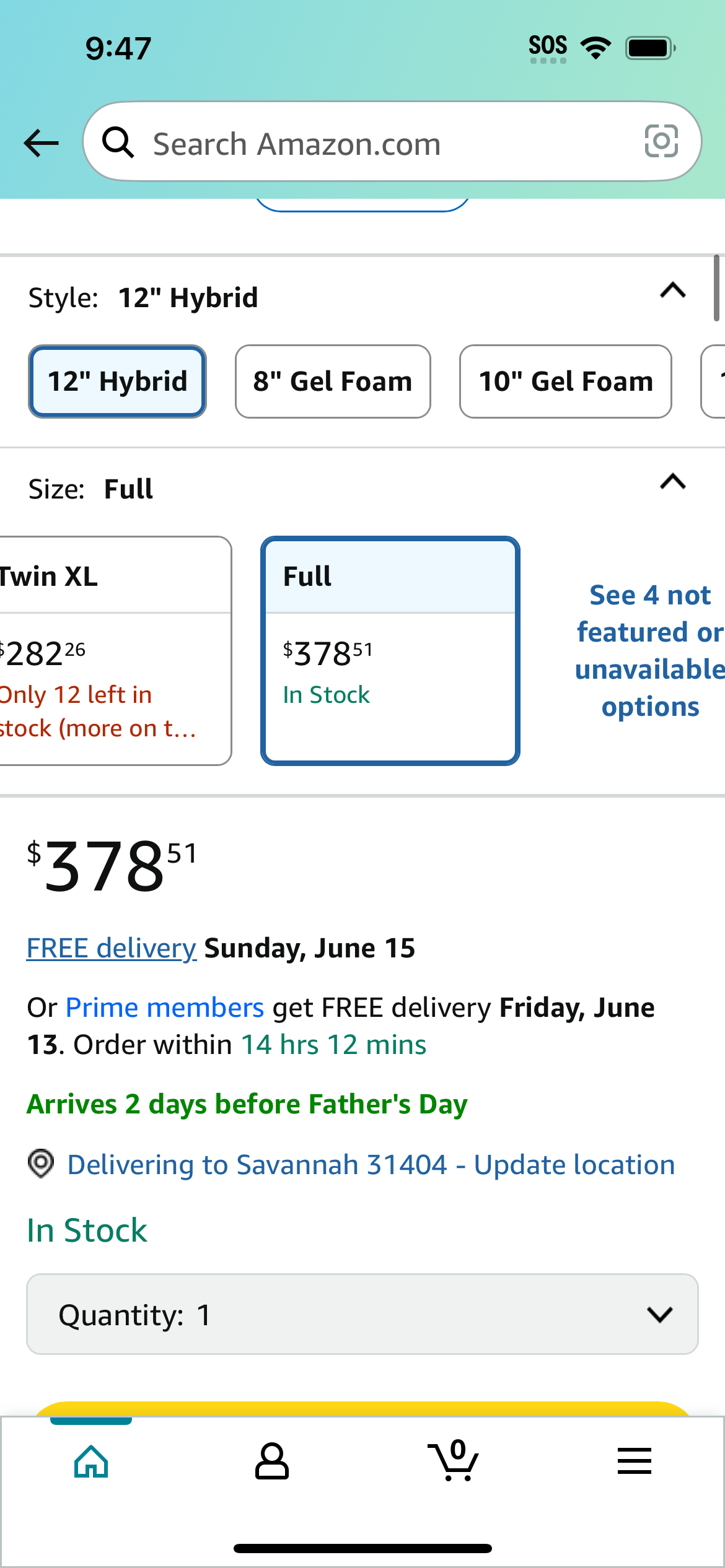The image size is (725, 1568).
Task: Open the hamburger menu icon
Action: point(635,1461)
